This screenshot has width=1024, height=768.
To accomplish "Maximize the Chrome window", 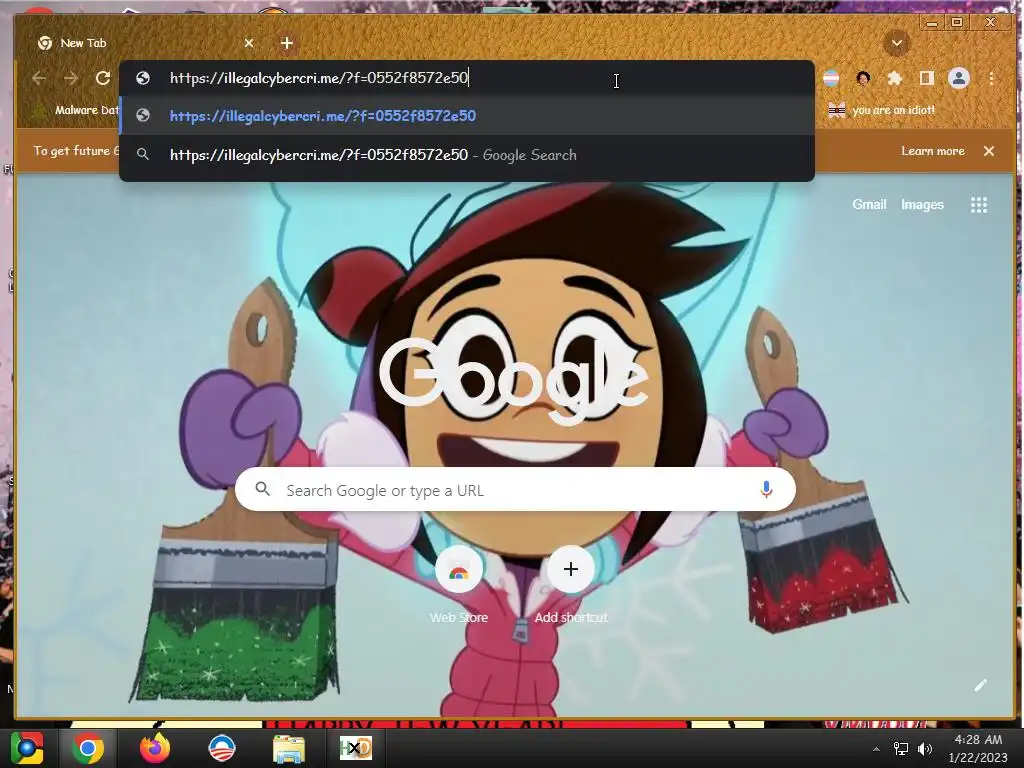I will pos(957,23).
